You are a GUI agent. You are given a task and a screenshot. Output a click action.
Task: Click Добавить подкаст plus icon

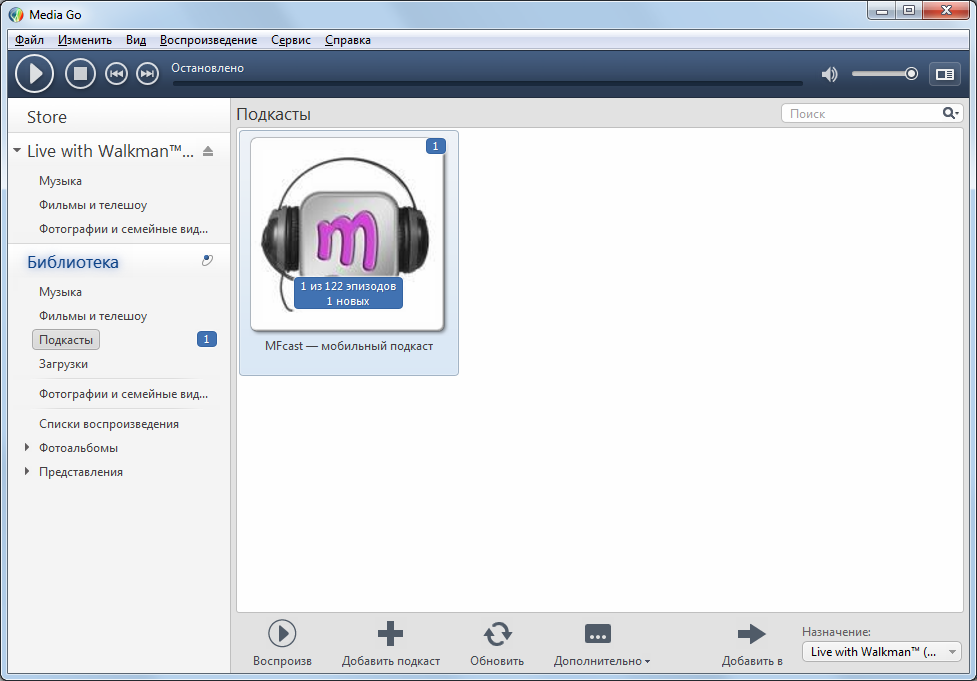tap(391, 634)
